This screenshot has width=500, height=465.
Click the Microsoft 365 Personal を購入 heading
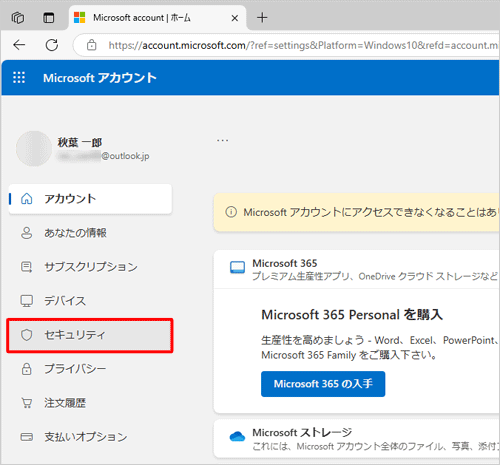352,315
